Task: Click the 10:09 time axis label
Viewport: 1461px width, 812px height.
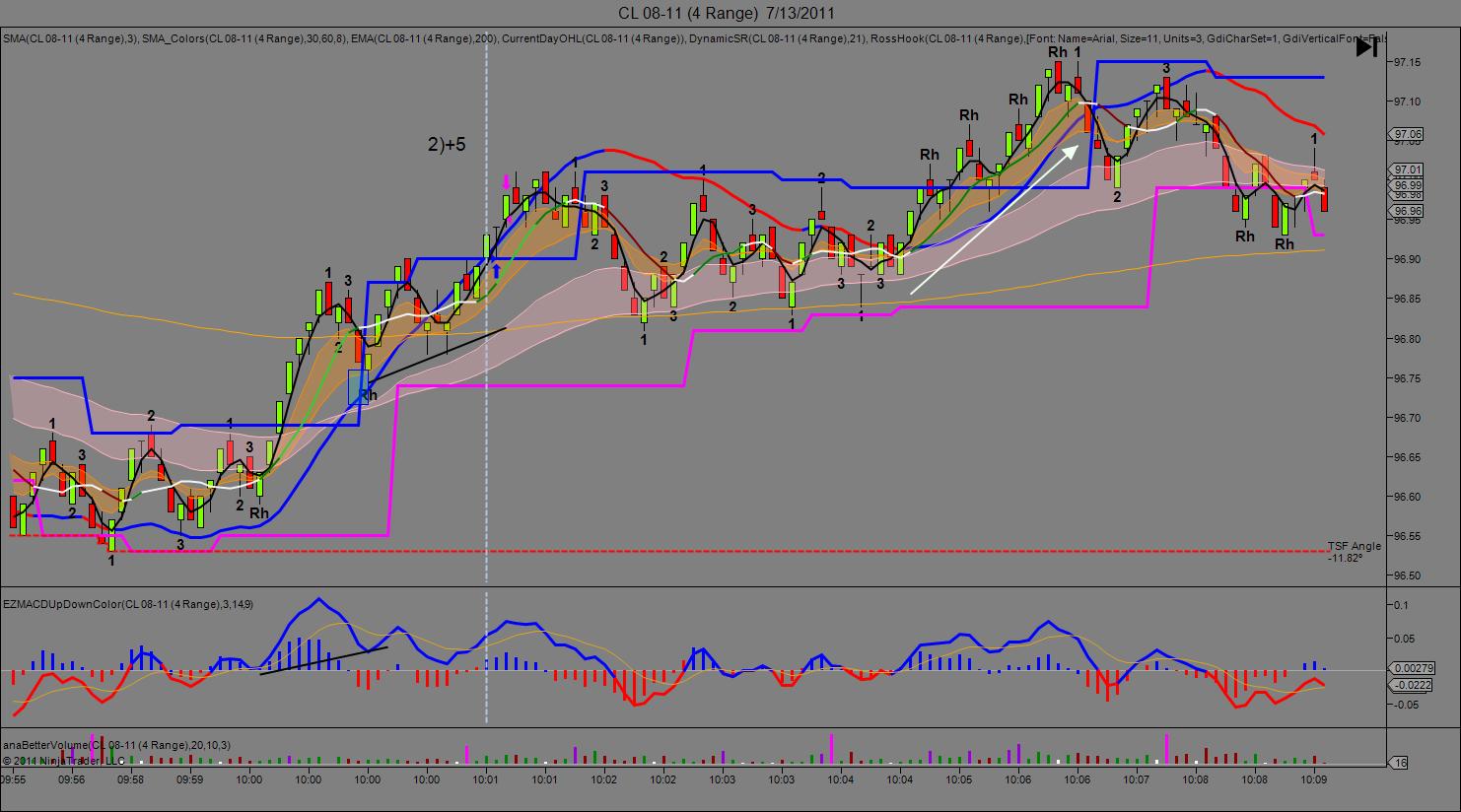Action: coord(1313,778)
